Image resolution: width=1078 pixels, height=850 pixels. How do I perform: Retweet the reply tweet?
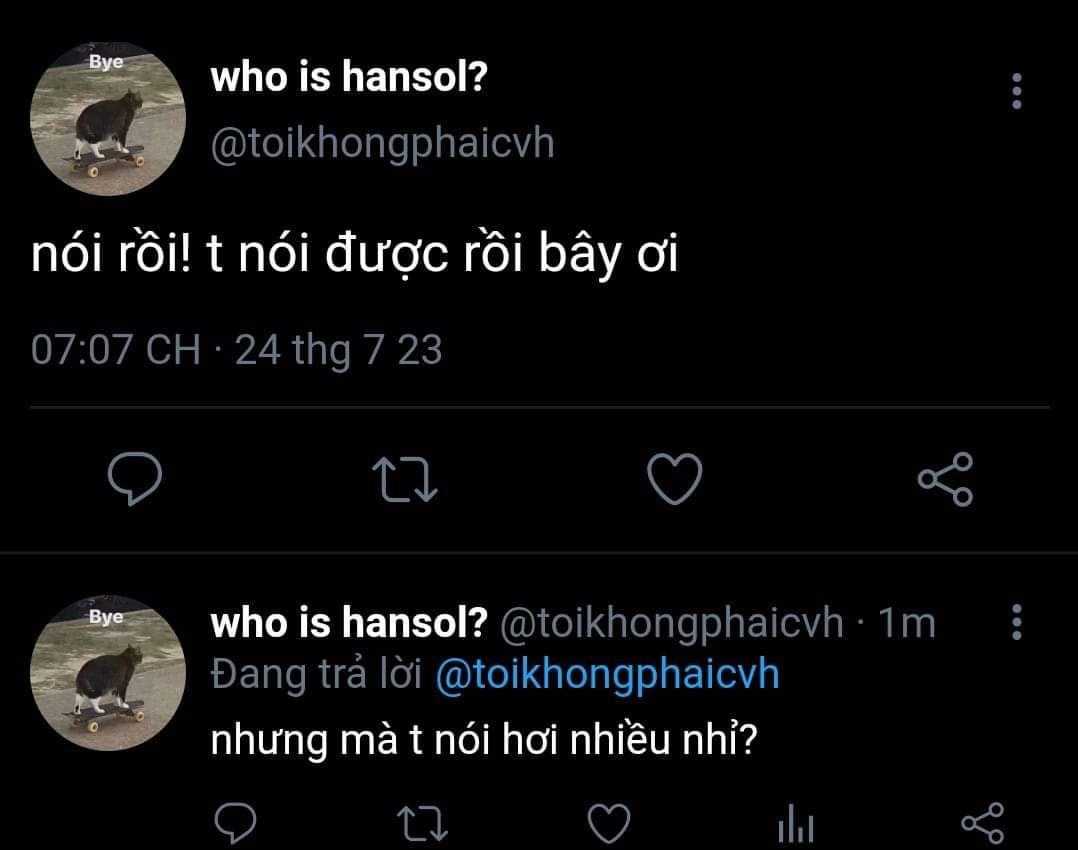(x=419, y=824)
